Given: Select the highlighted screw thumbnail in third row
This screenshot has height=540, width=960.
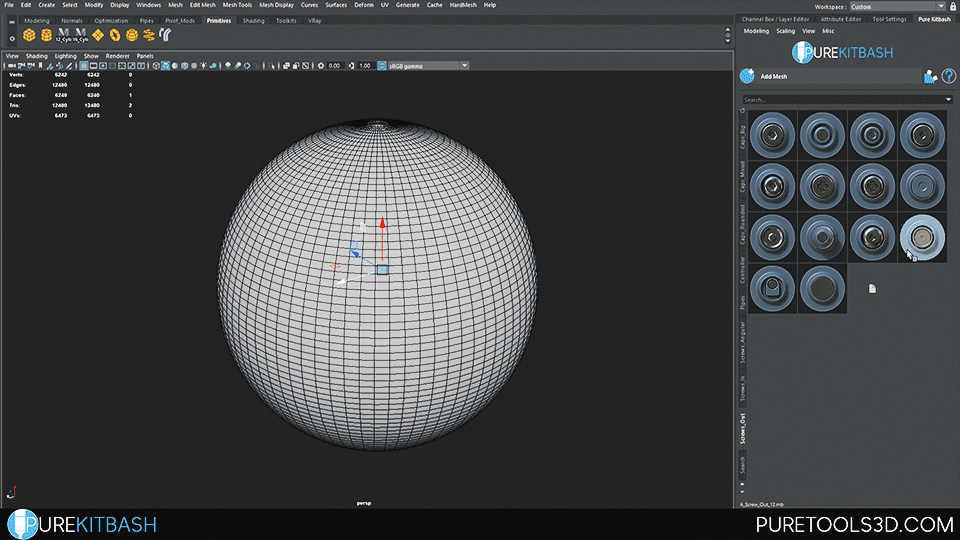Looking at the screenshot, I should (922, 236).
